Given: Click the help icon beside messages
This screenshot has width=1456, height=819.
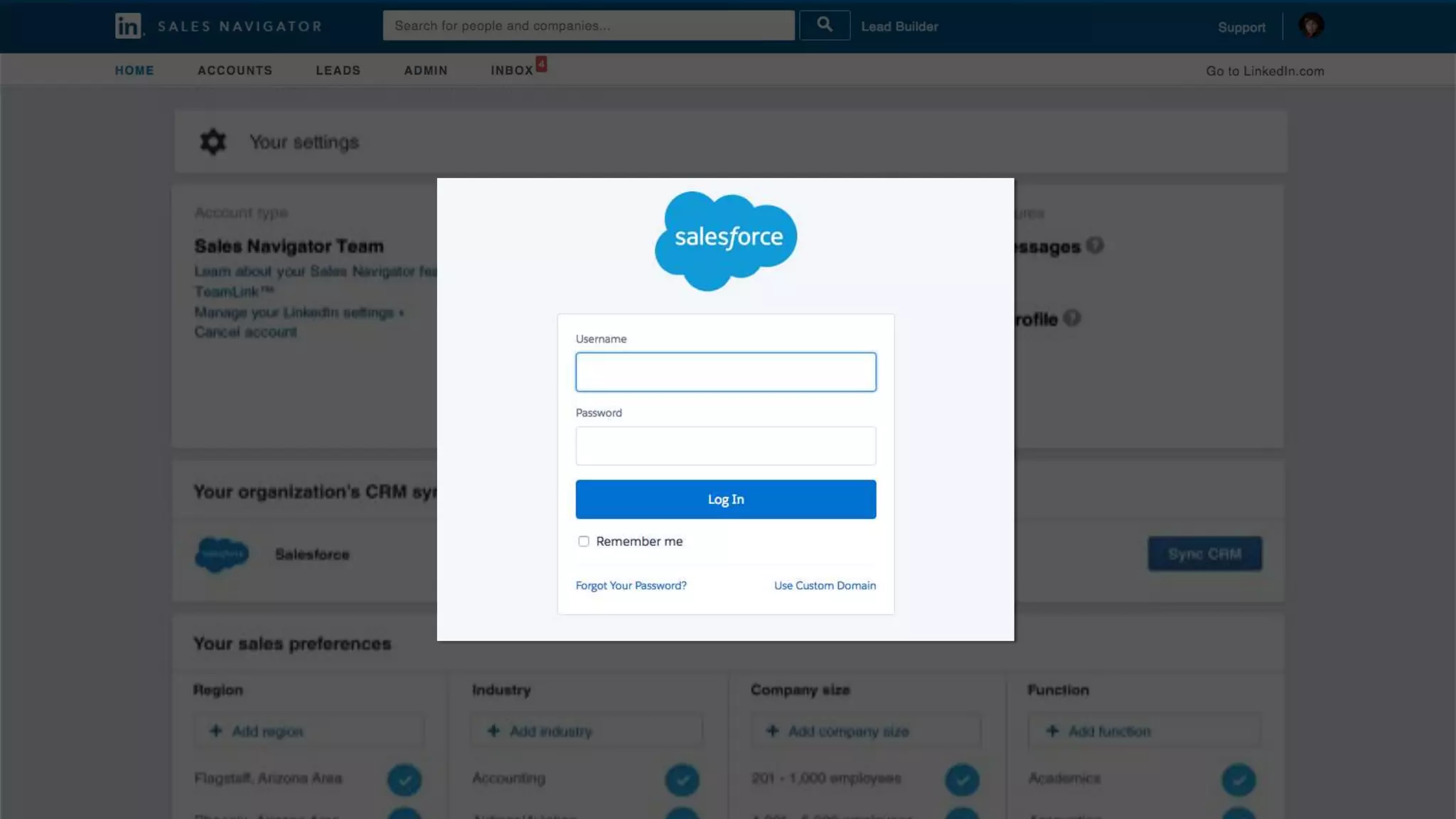Looking at the screenshot, I should point(1095,245).
